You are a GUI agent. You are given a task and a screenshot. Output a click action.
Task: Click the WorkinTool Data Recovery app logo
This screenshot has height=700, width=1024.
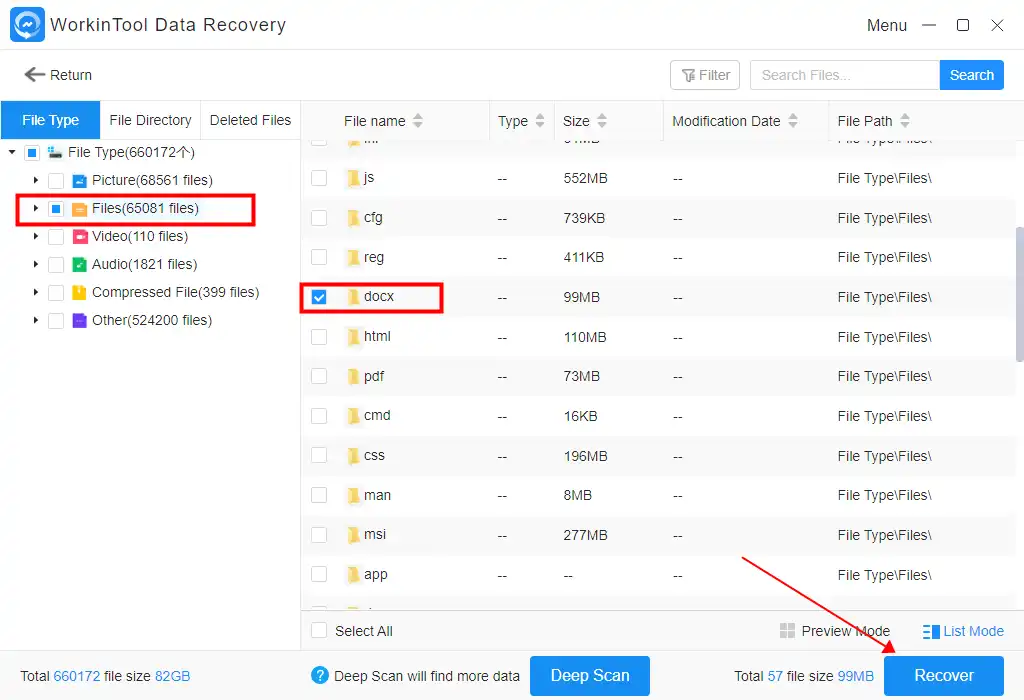27,25
